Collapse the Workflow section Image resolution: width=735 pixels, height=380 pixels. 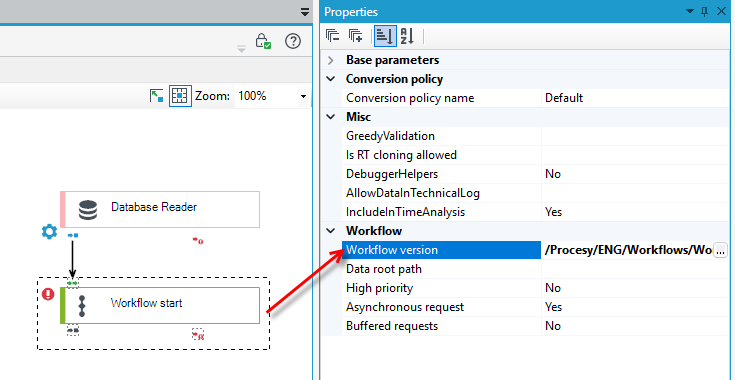[331, 231]
